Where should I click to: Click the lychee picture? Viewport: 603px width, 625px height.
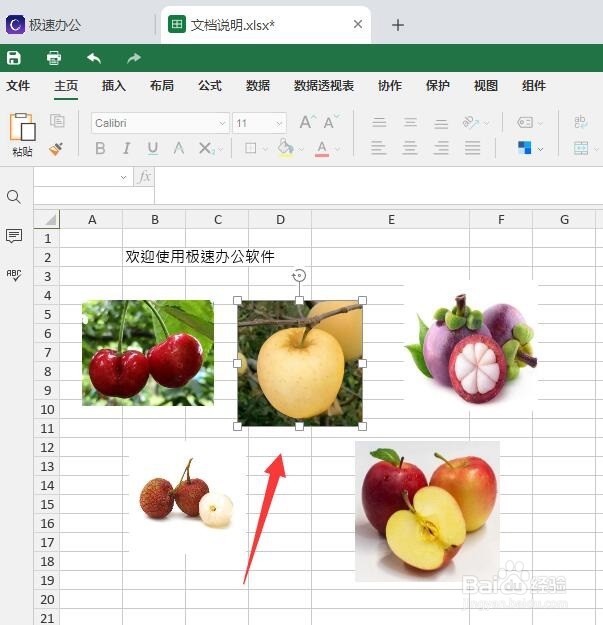[x=187, y=497]
